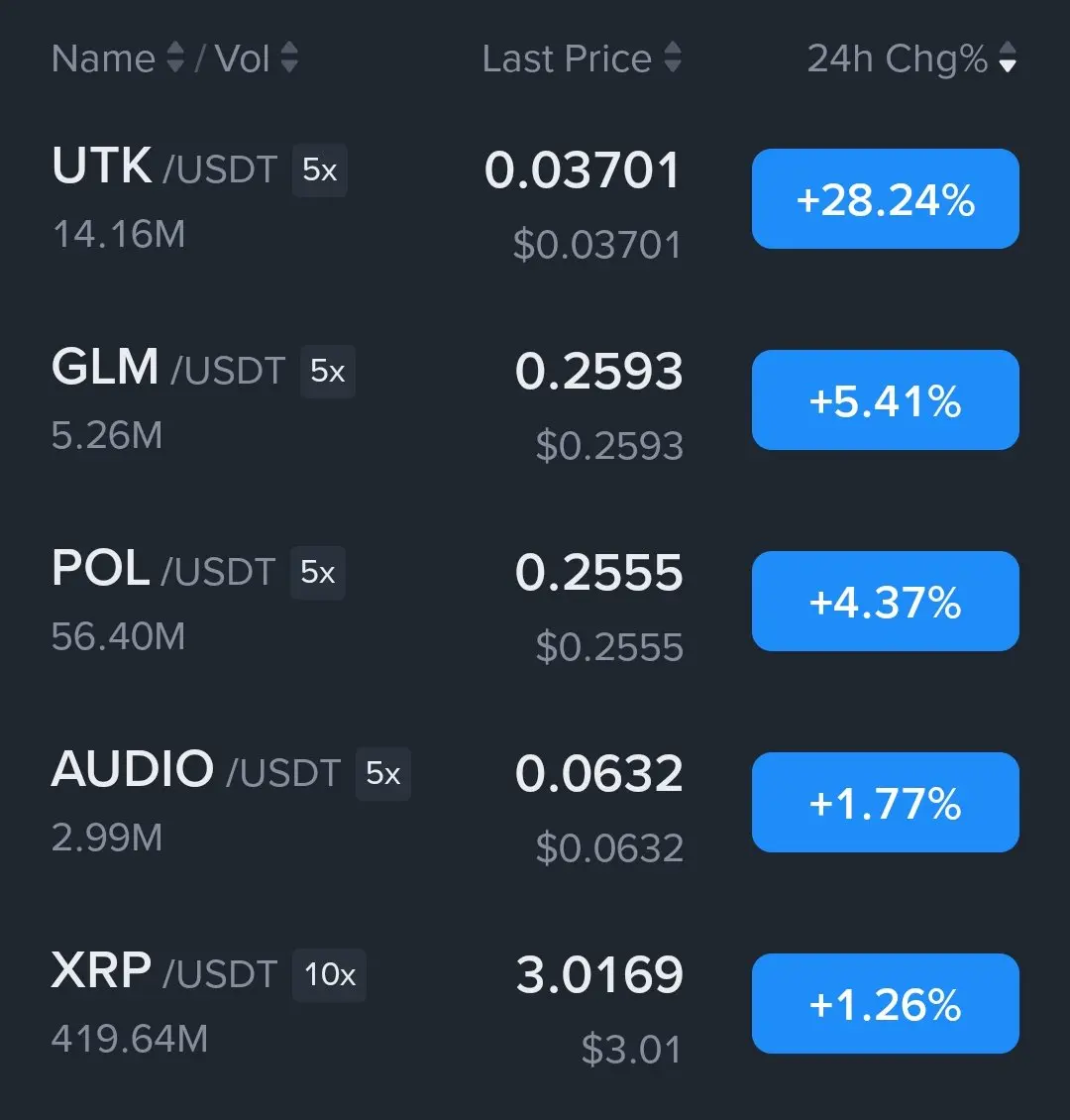Click the Last Price column header
This screenshot has width=1070, height=1120.
[567, 58]
